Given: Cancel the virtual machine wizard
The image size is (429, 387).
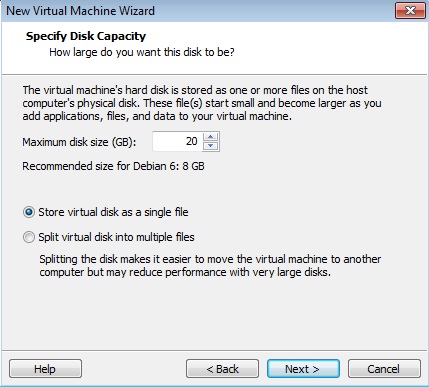Looking at the screenshot, I should (384, 369).
